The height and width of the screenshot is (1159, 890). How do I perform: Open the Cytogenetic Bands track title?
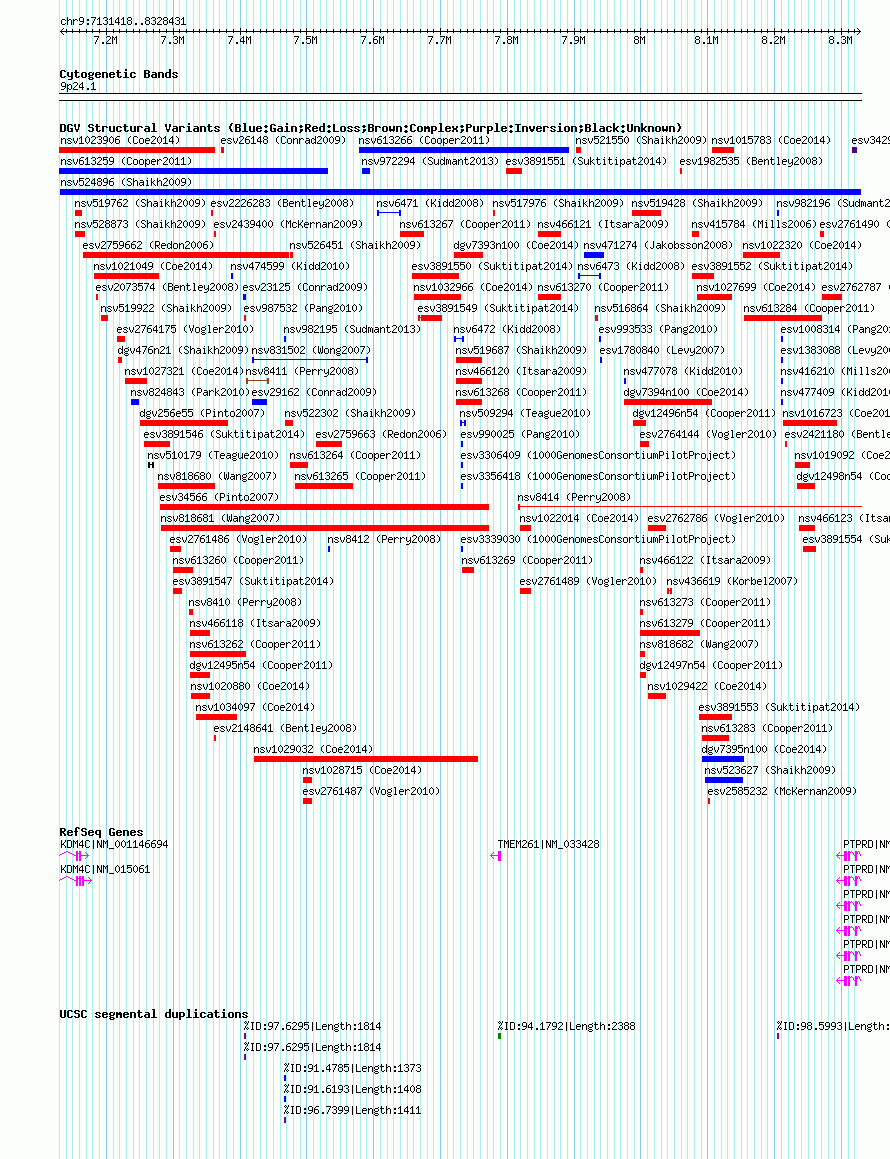coord(119,74)
